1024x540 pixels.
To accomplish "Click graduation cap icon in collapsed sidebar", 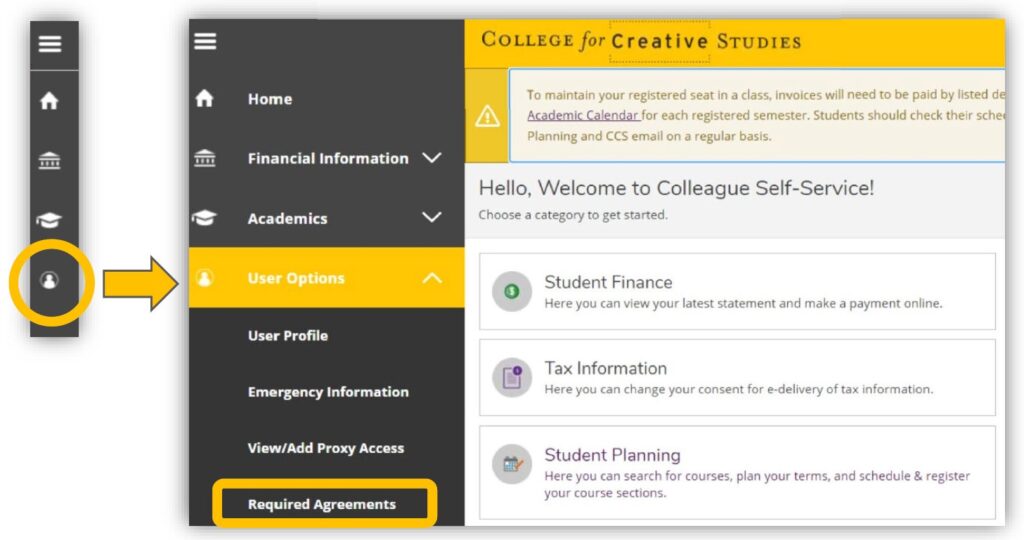I will 50,221.
